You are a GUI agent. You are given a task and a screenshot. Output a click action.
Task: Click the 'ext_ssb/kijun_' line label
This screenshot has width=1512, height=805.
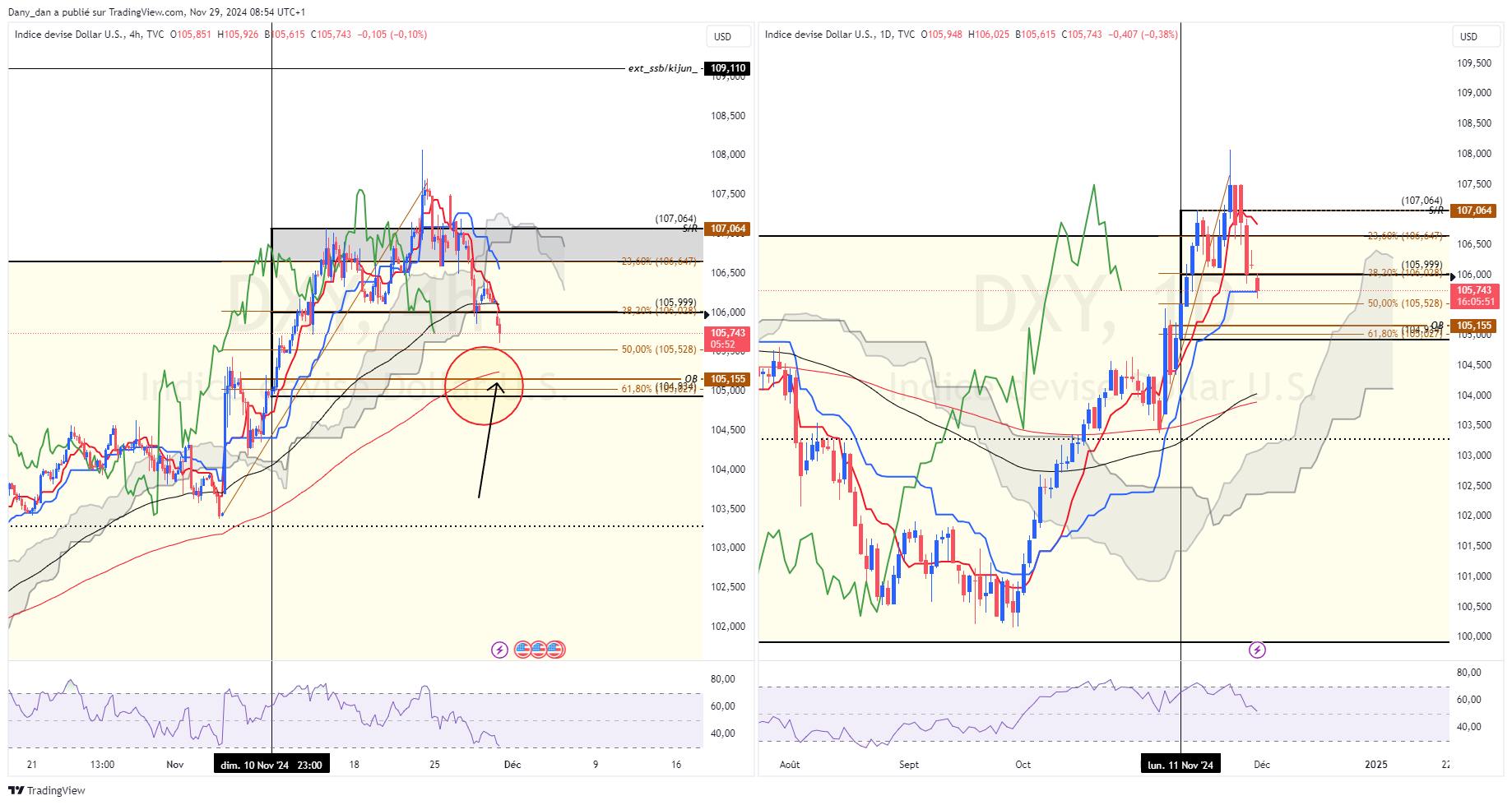[662, 68]
